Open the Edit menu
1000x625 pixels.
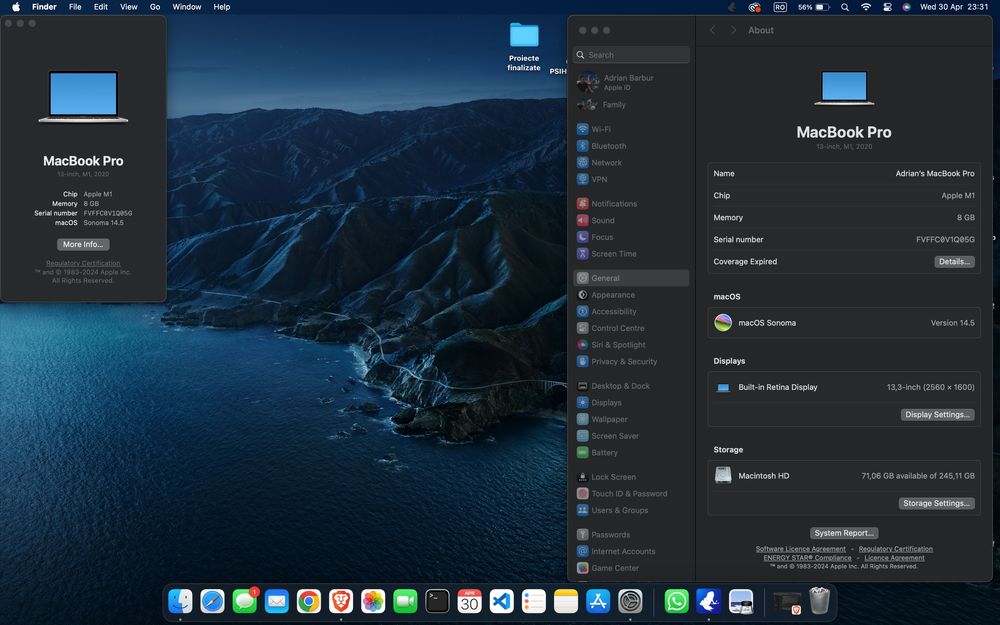[101, 7]
